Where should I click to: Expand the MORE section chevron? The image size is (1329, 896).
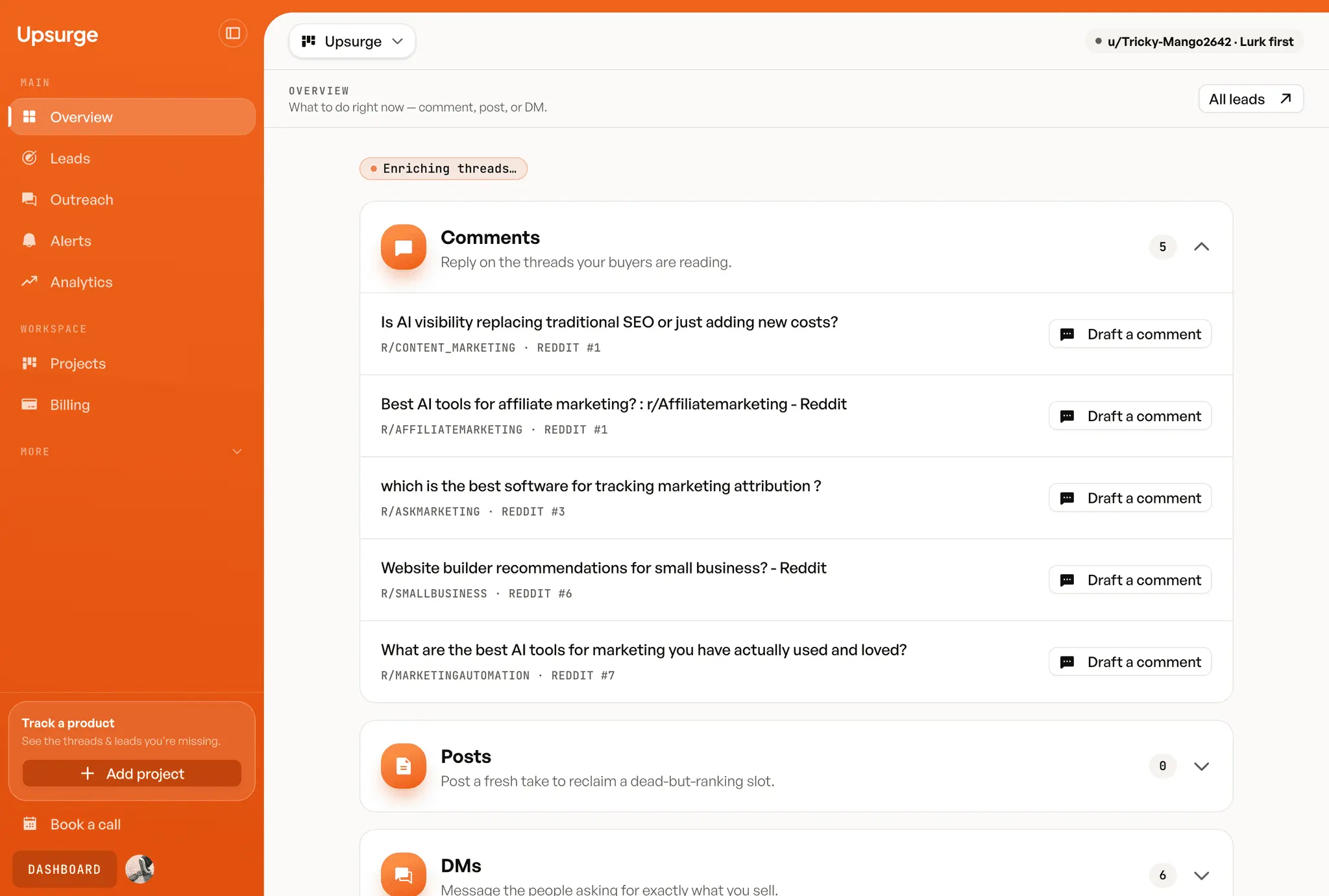click(238, 452)
